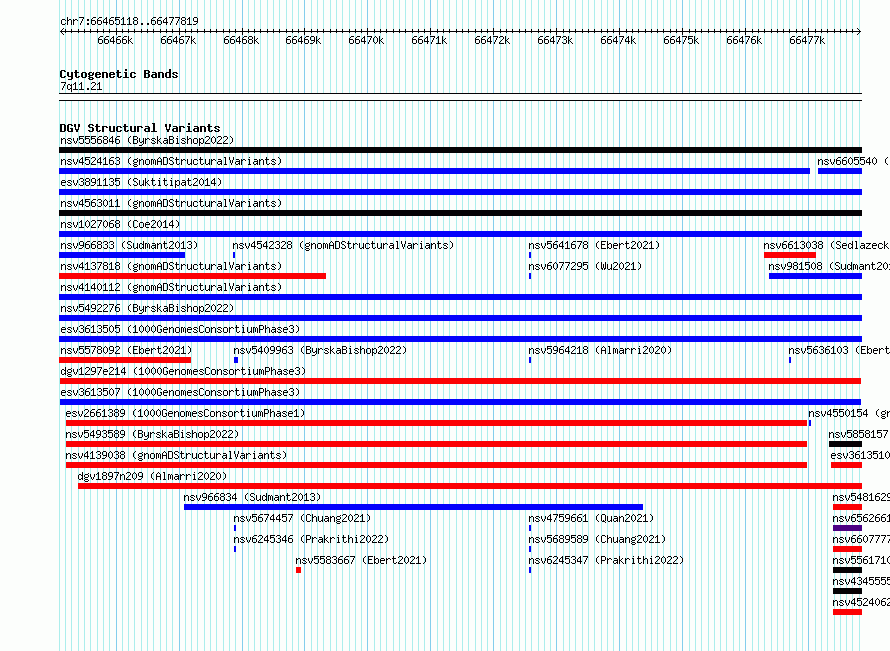Click the 66469k ruler mark
The width and height of the screenshot is (890, 651).
tap(304, 40)
